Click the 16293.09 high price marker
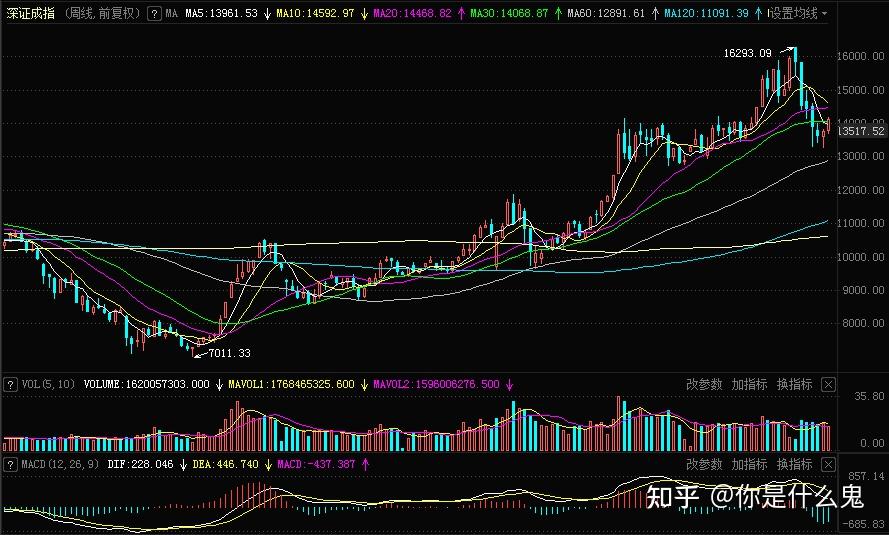Viewport: 889px width, 535px height. (x=748, y=53)
